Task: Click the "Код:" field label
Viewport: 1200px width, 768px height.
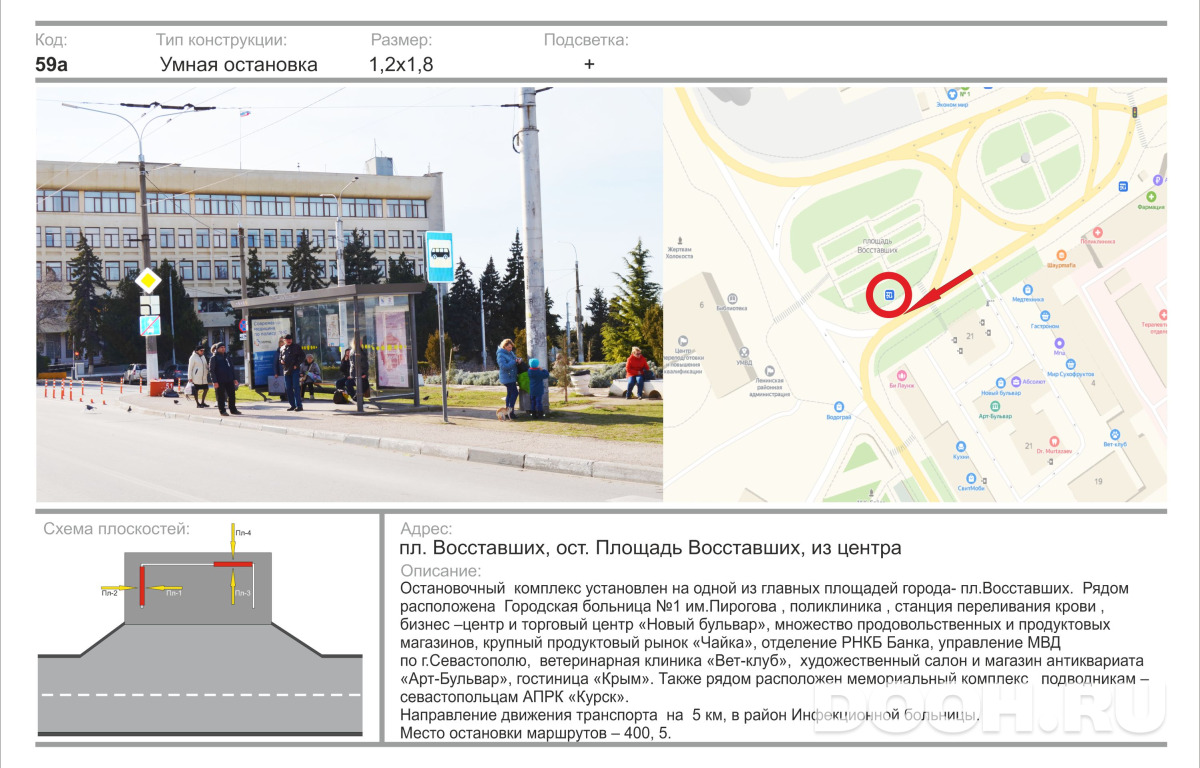Action: (x=51, y=40)
